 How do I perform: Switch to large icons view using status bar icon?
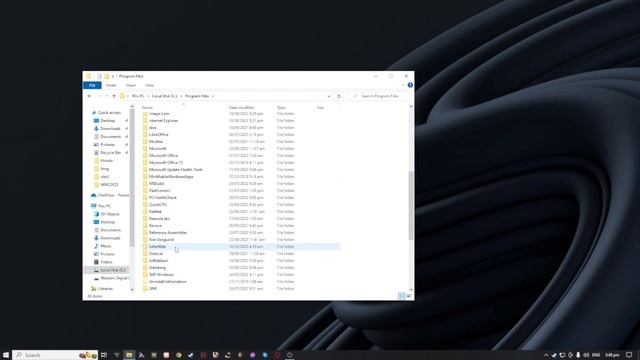click(x=409, y=296)
